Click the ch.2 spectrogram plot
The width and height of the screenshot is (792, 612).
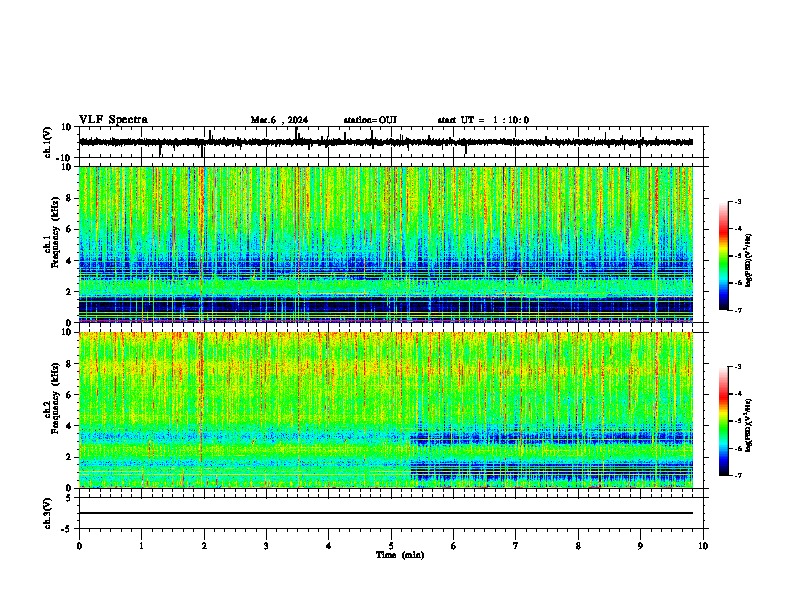pos(386,410)
